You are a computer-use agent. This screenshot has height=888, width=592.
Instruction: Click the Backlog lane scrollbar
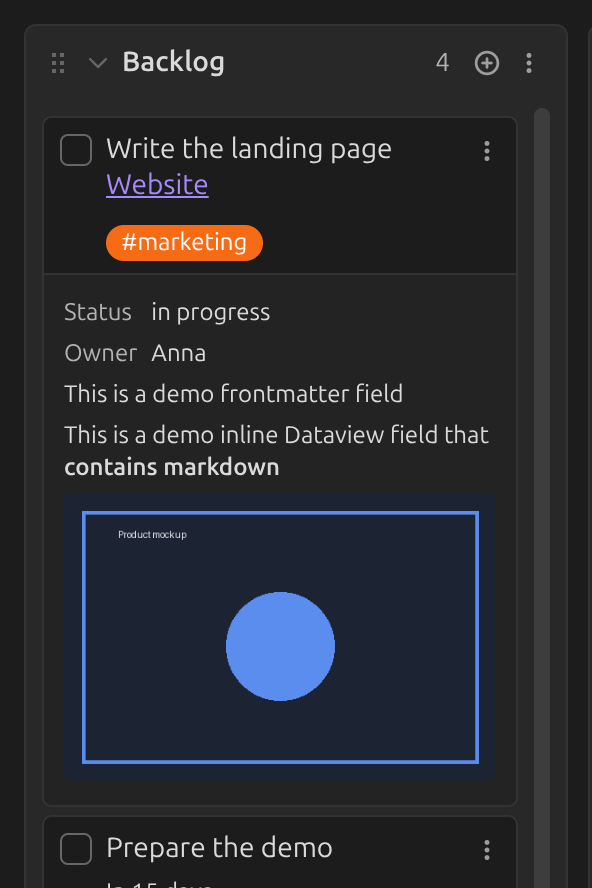(542, 498)
